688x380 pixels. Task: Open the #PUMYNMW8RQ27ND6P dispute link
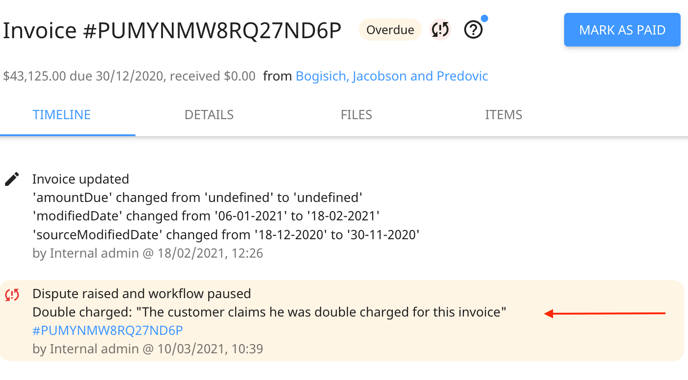click(108, 330)
